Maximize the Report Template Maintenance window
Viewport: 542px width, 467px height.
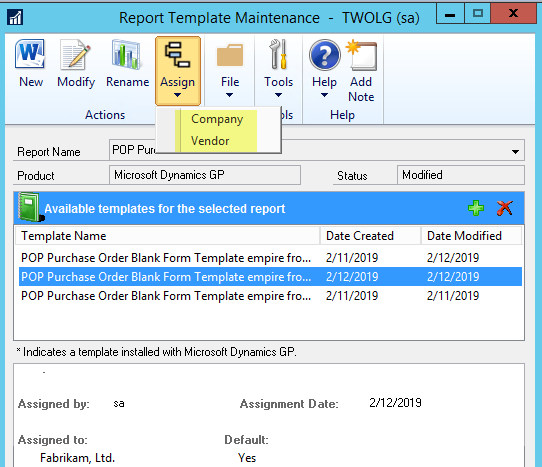tap(478, 13)
